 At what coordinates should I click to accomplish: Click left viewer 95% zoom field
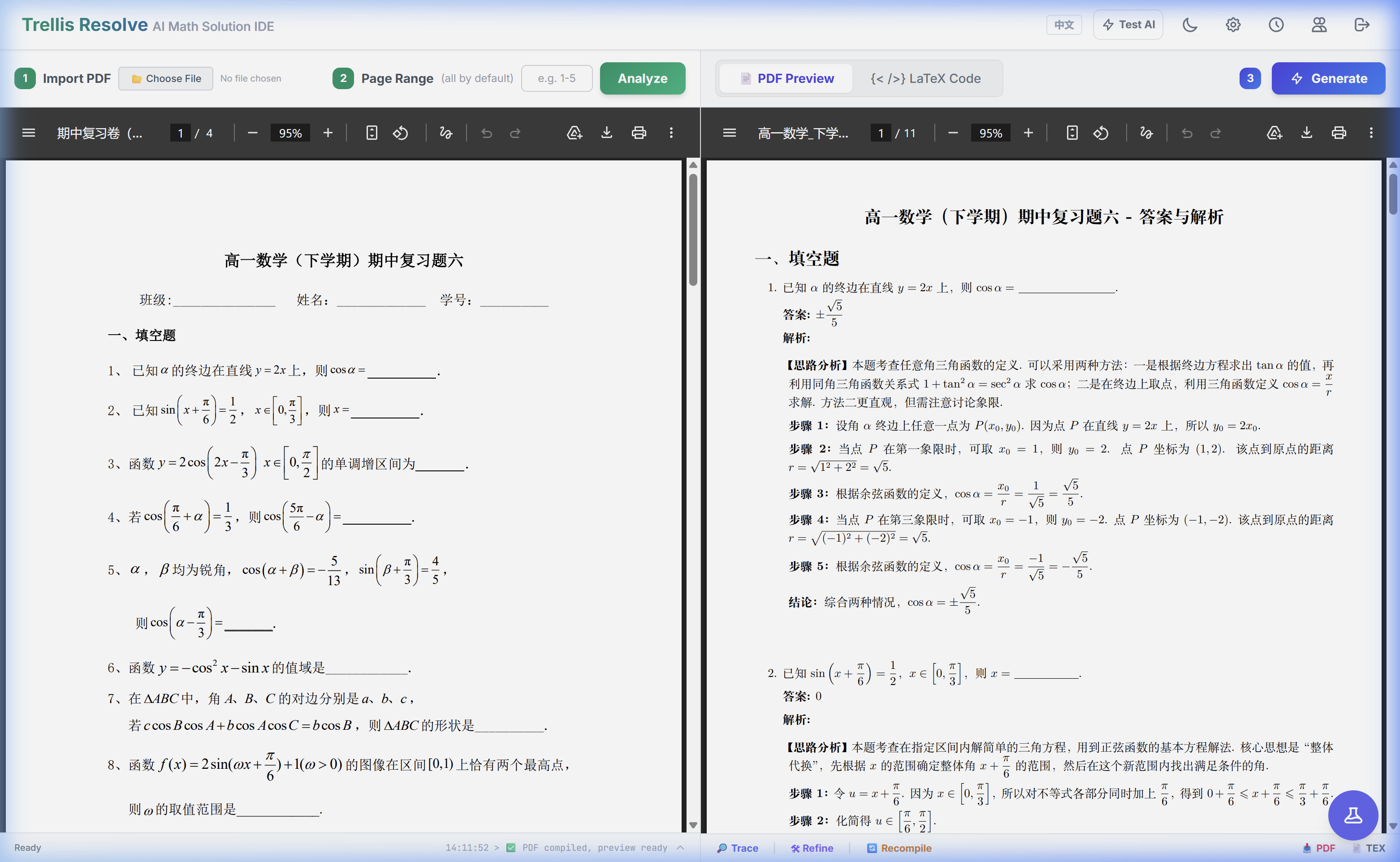point(290,134)
